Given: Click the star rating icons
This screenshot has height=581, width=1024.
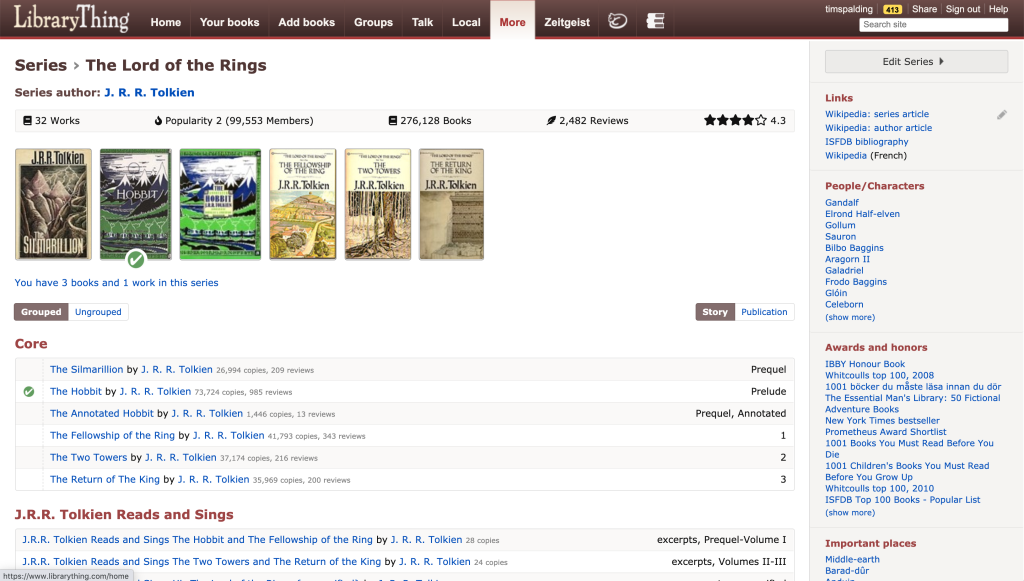Looking at the screenshot, I should pos(735,120).
